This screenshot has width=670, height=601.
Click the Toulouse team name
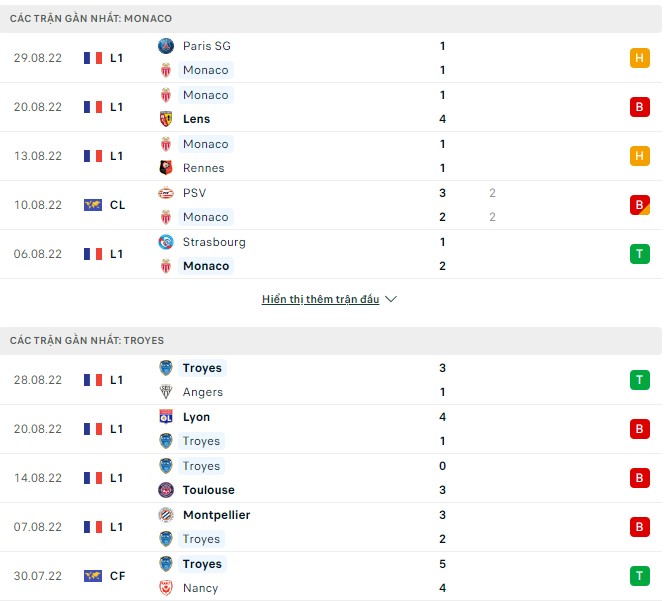click(x=208, y=490)
